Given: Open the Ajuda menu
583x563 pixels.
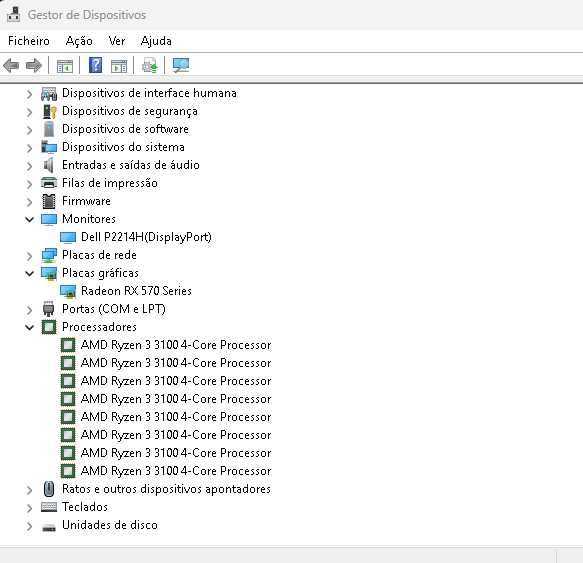Looking at the screenshot, I should (x=156, y=41).
